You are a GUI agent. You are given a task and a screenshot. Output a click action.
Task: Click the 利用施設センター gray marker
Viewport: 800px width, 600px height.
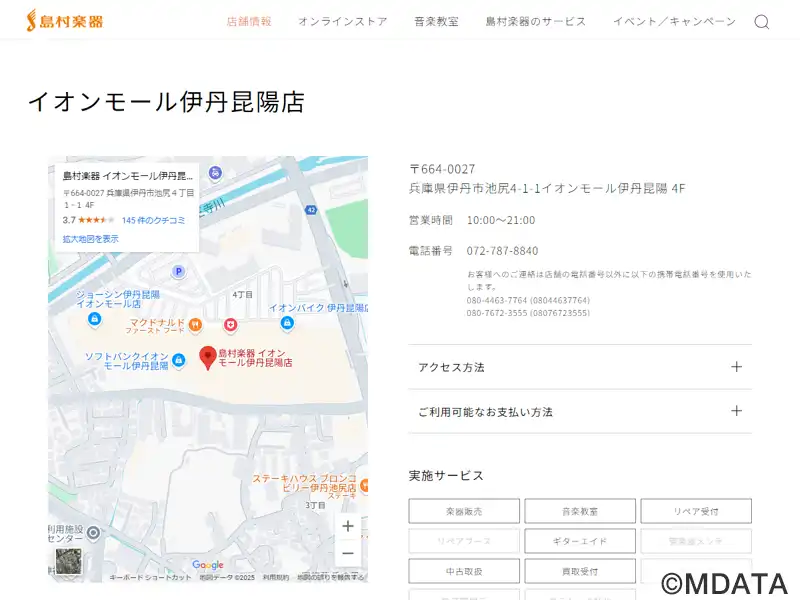93,534
